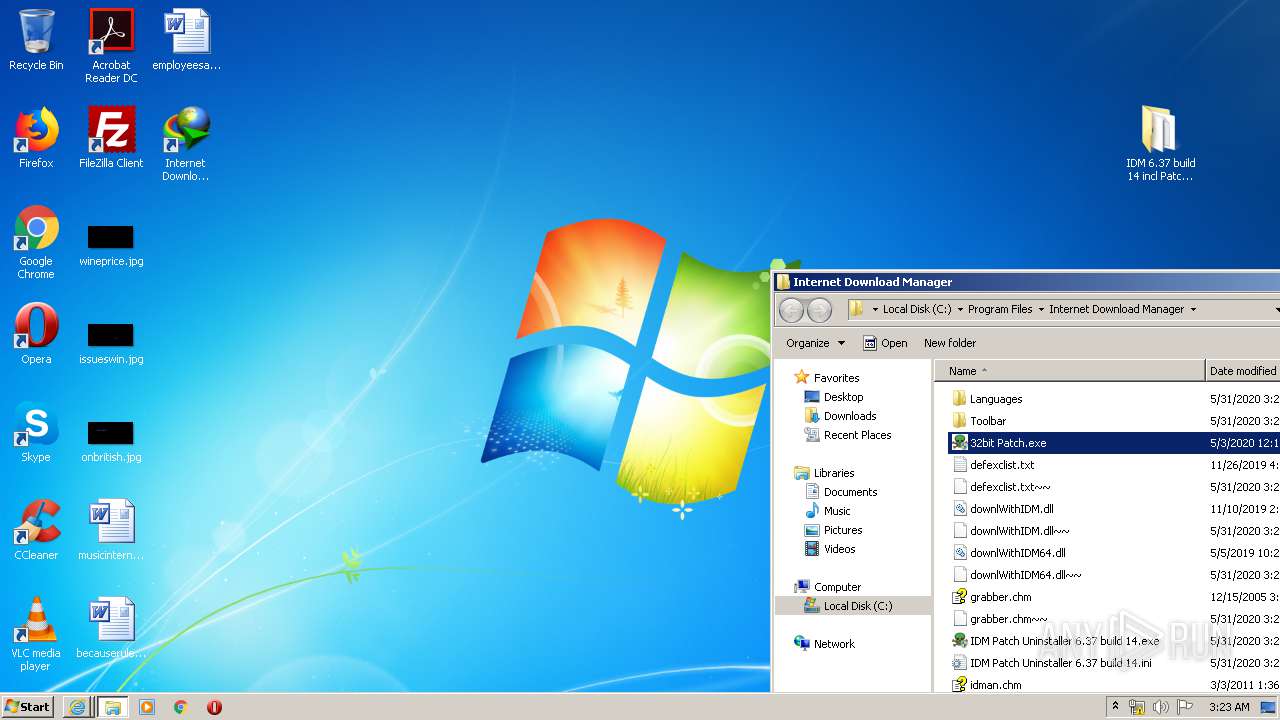1280x720 pixels.
Task: Expand the arrow before Local Disk (C:) breadcrumb
Action: point(875,310)
